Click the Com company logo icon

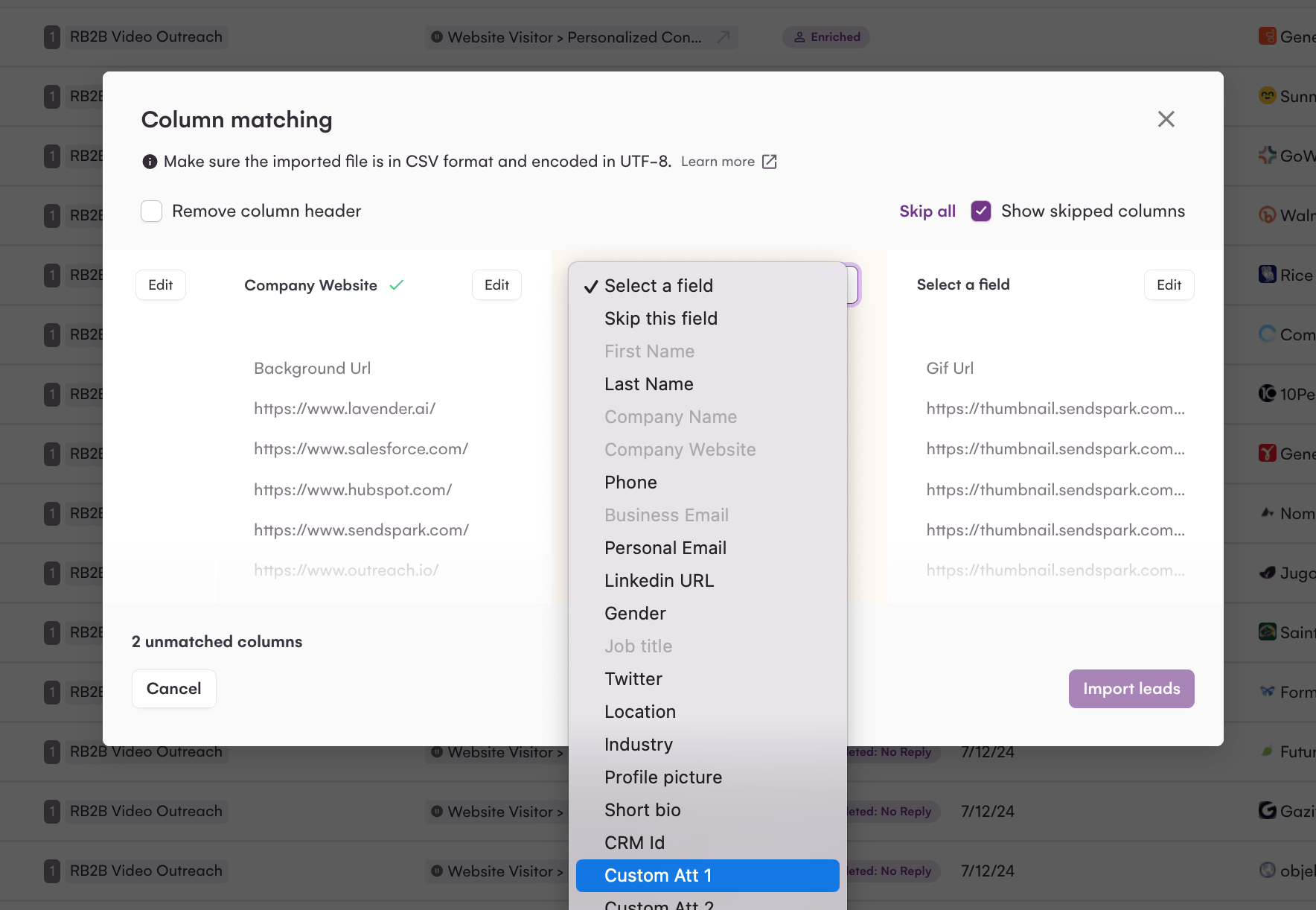[1267, 334]
